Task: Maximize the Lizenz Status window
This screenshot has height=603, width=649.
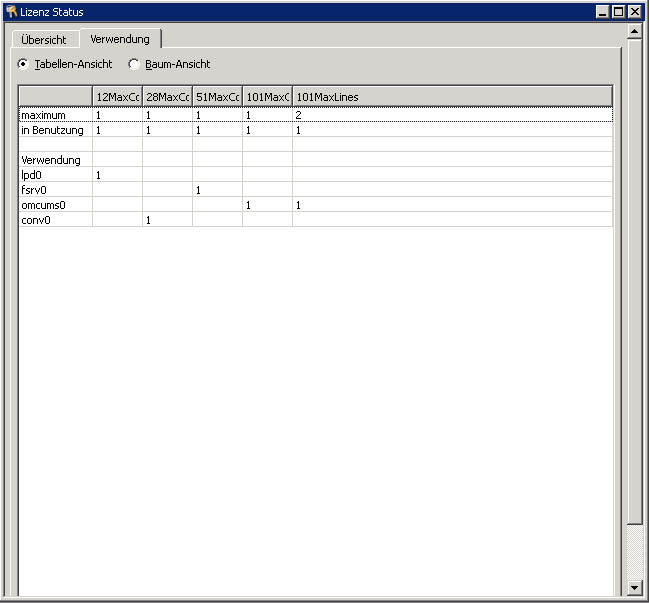Action: click(x=618, y=12)
